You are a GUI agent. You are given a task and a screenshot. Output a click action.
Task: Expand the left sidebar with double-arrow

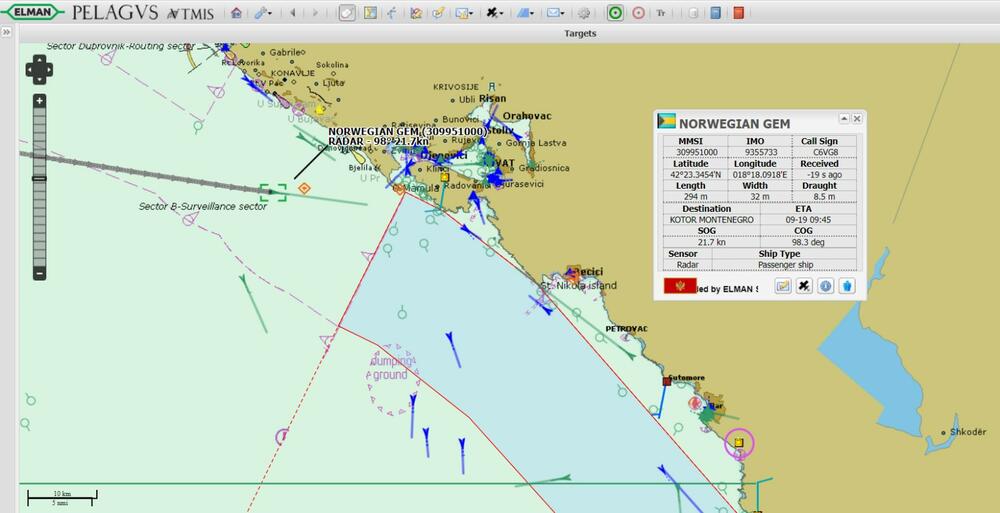coord(6,33)
